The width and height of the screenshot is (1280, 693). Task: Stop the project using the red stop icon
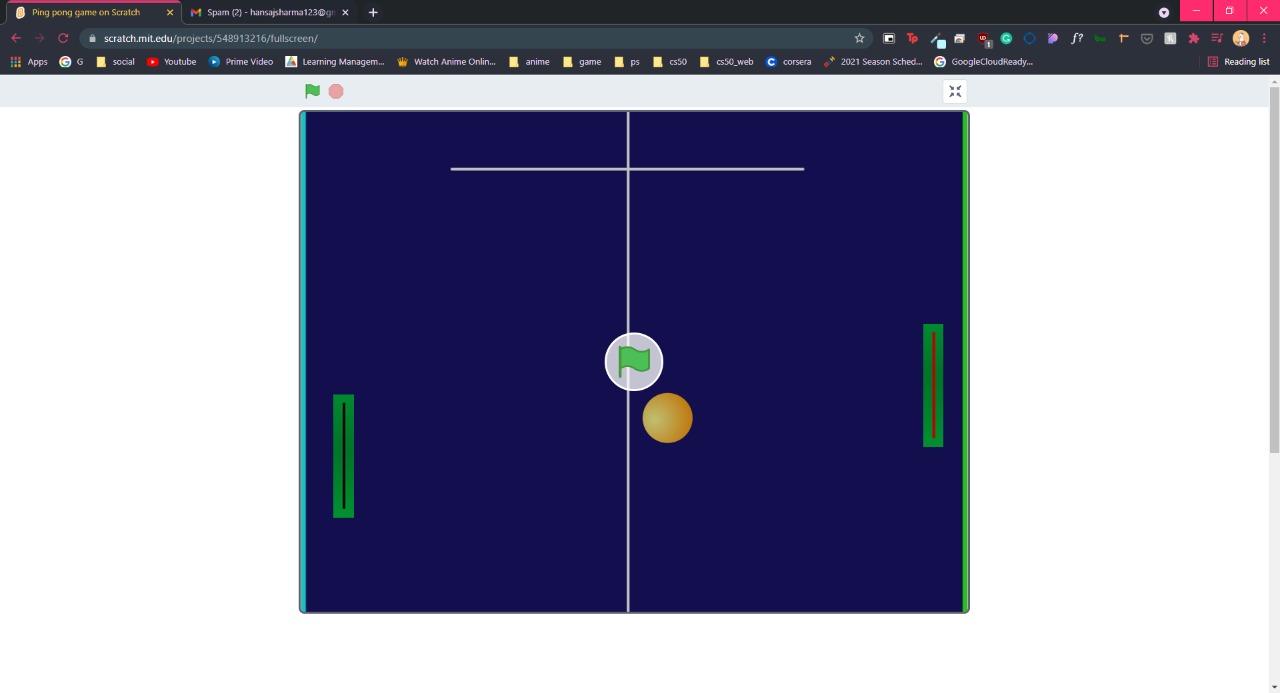(x=336, y=91)
